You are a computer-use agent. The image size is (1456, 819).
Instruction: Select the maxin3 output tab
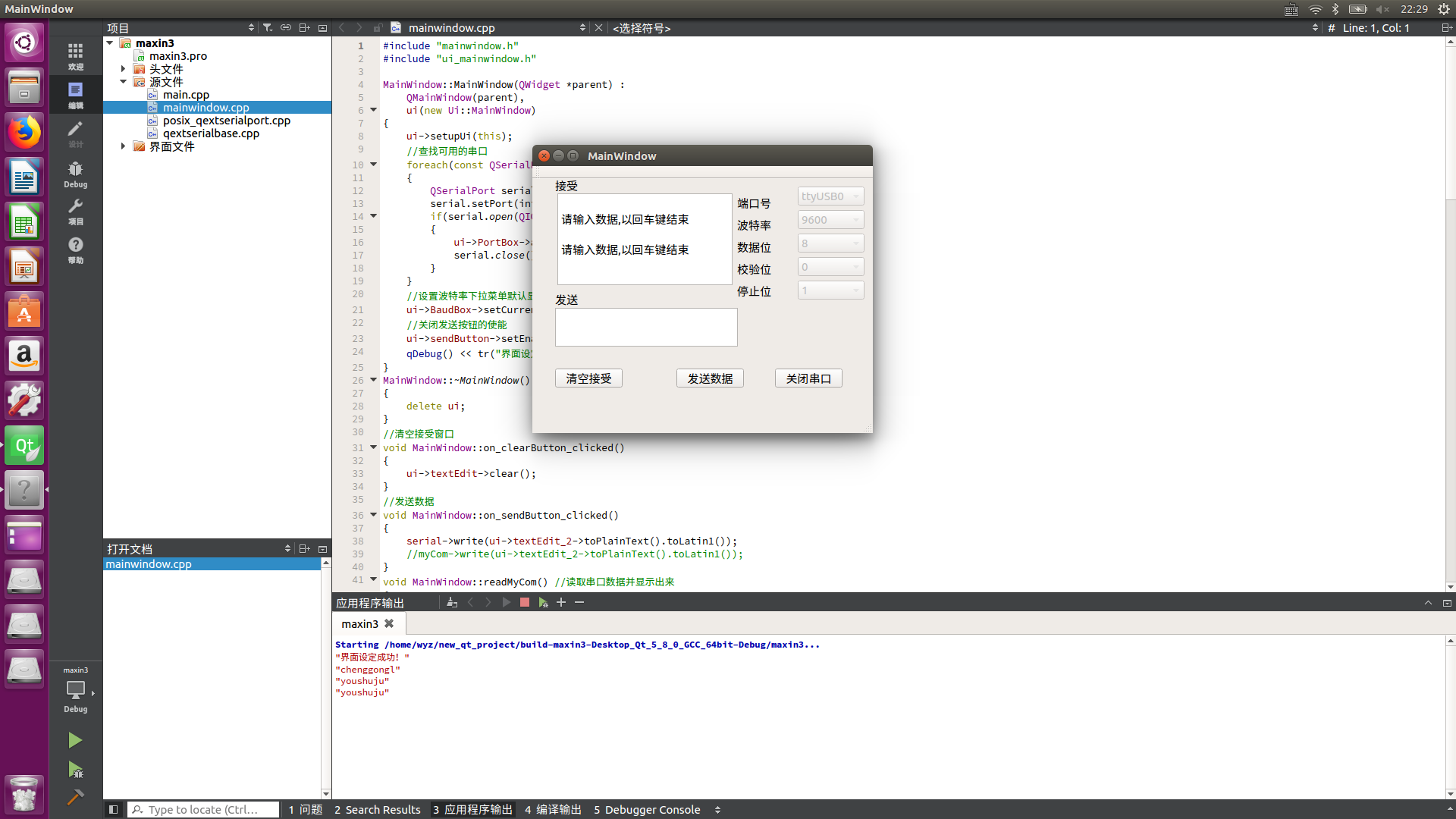pos(359,623)
